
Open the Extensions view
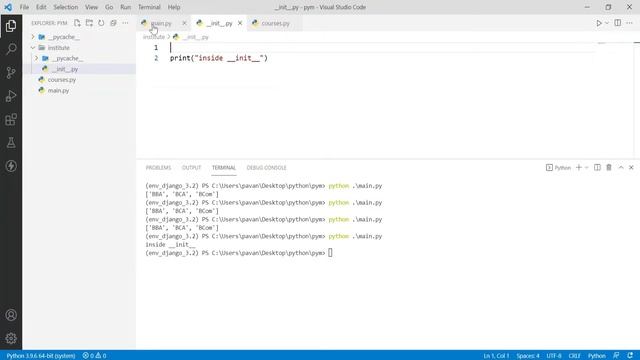tap(11, 120)
